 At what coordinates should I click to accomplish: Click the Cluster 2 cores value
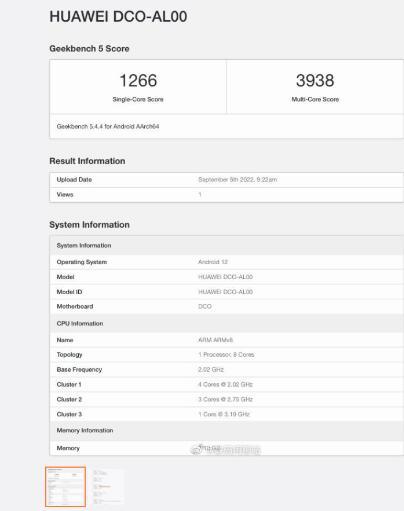point(225,399)
